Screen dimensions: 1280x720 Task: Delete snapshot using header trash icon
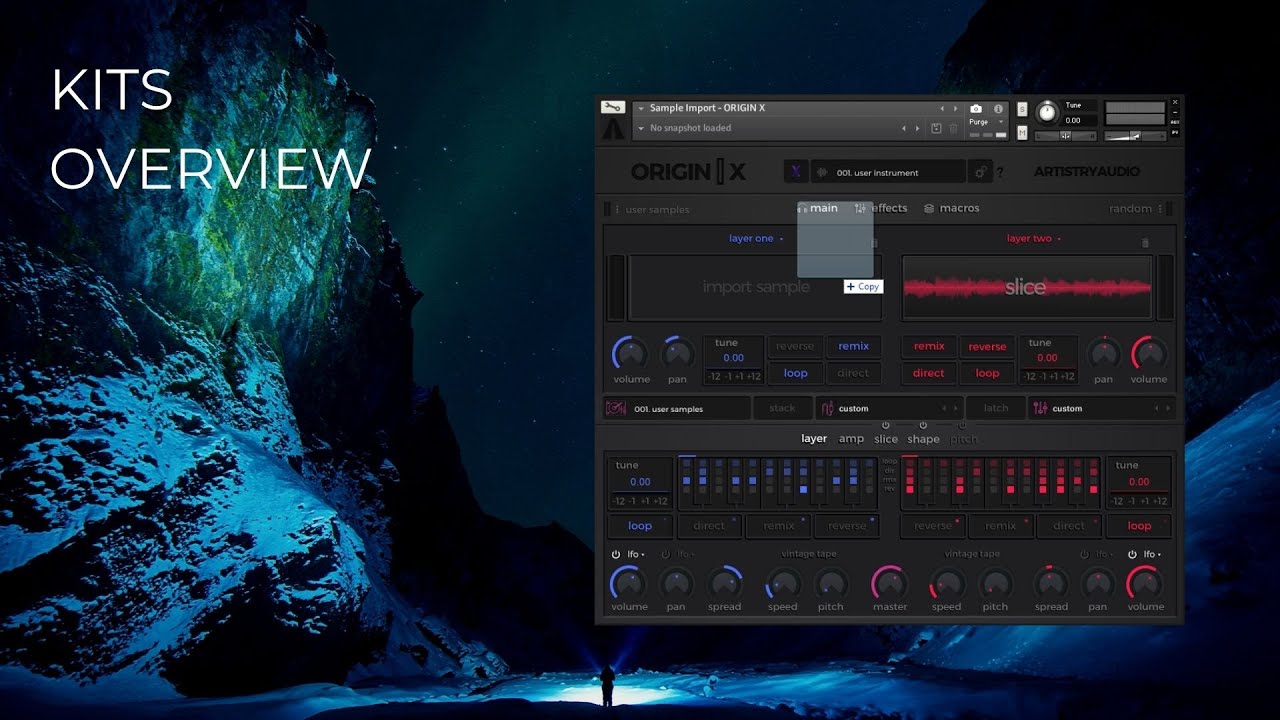[x=953, y=128]
